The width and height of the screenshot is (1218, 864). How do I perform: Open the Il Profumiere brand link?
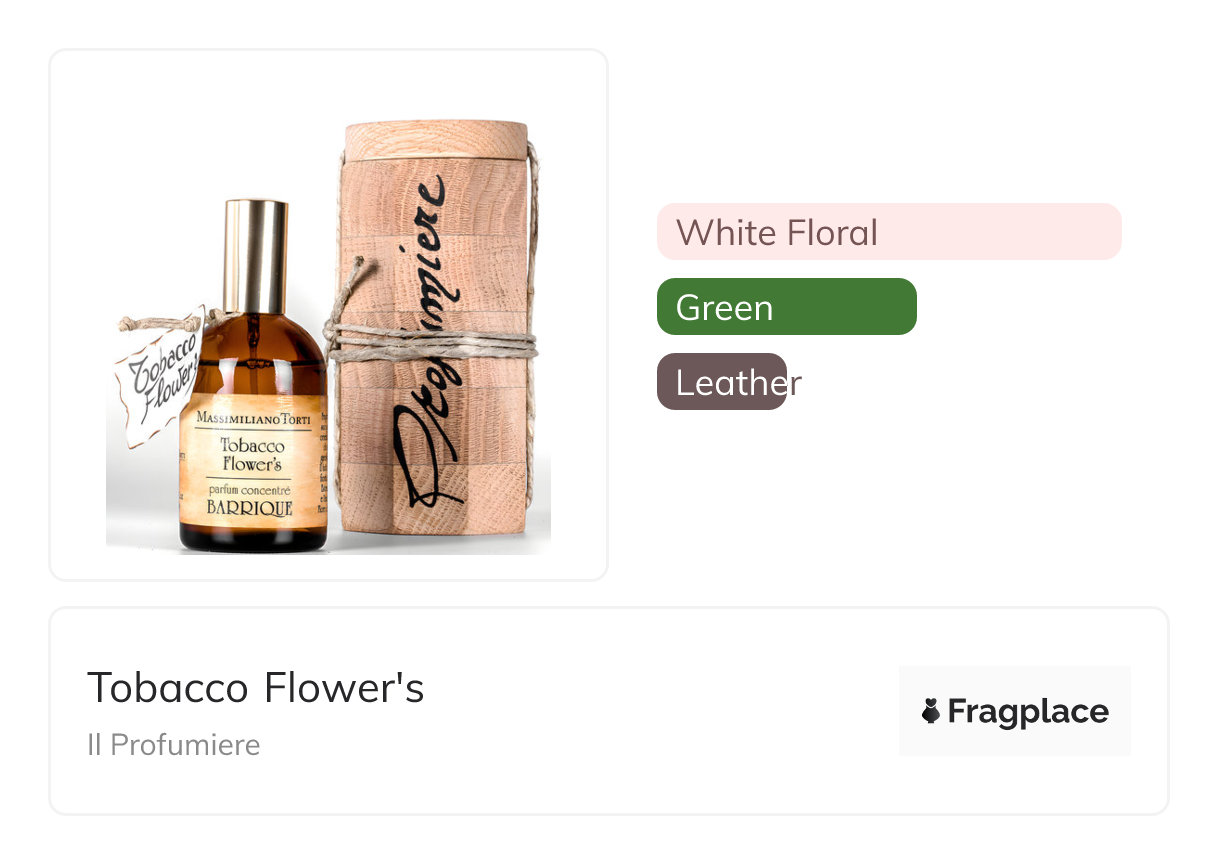coord(173,745)
